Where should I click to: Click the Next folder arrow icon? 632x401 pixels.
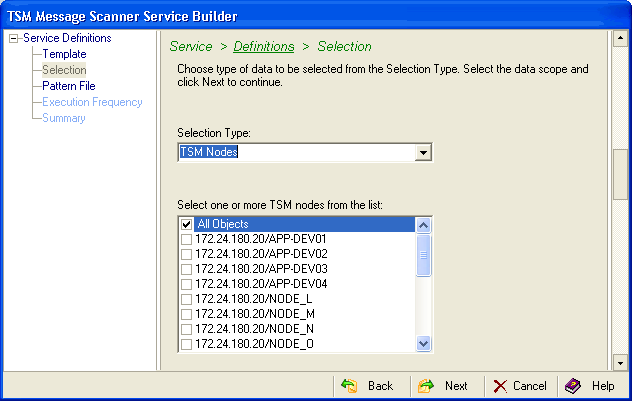click(426, 386)
